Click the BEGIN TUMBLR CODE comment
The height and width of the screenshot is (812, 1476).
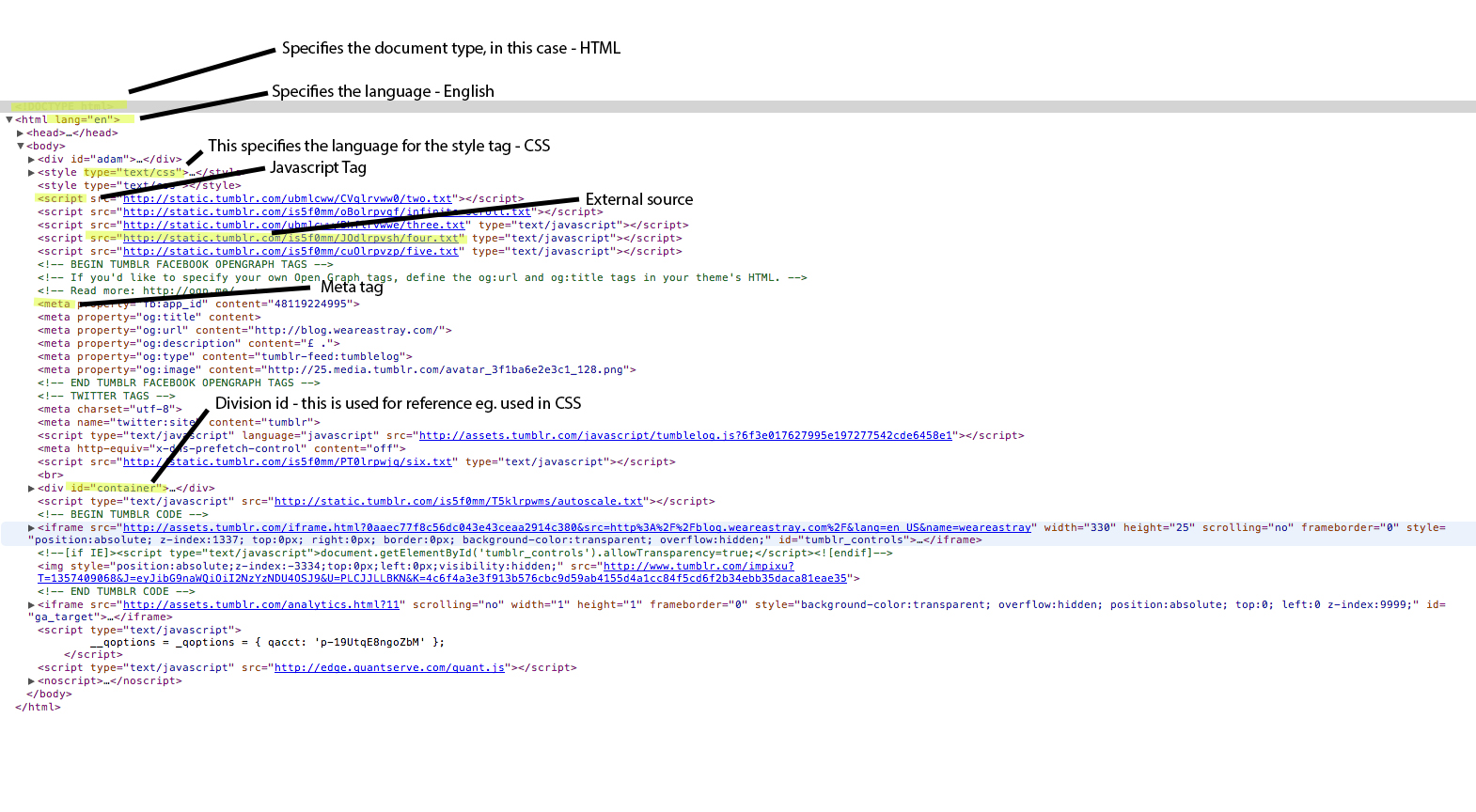(x=123, y=514)
